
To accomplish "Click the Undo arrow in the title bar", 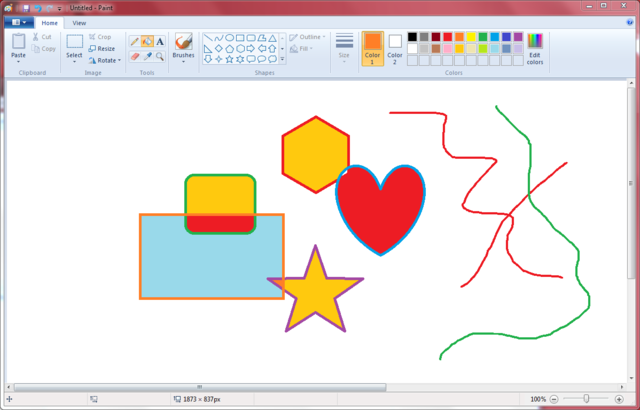I will coord(38,8).
